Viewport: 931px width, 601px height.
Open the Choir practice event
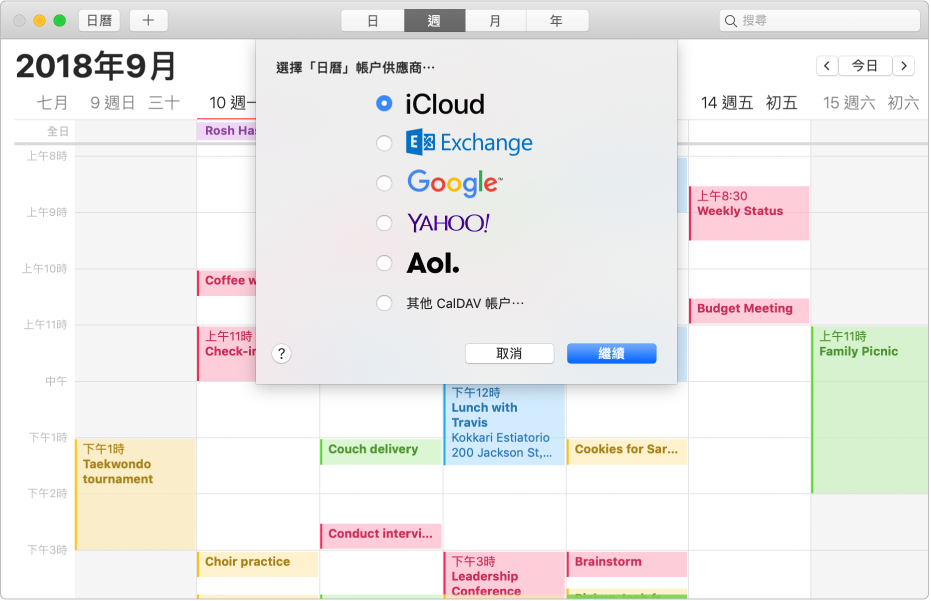coord(258,564)
